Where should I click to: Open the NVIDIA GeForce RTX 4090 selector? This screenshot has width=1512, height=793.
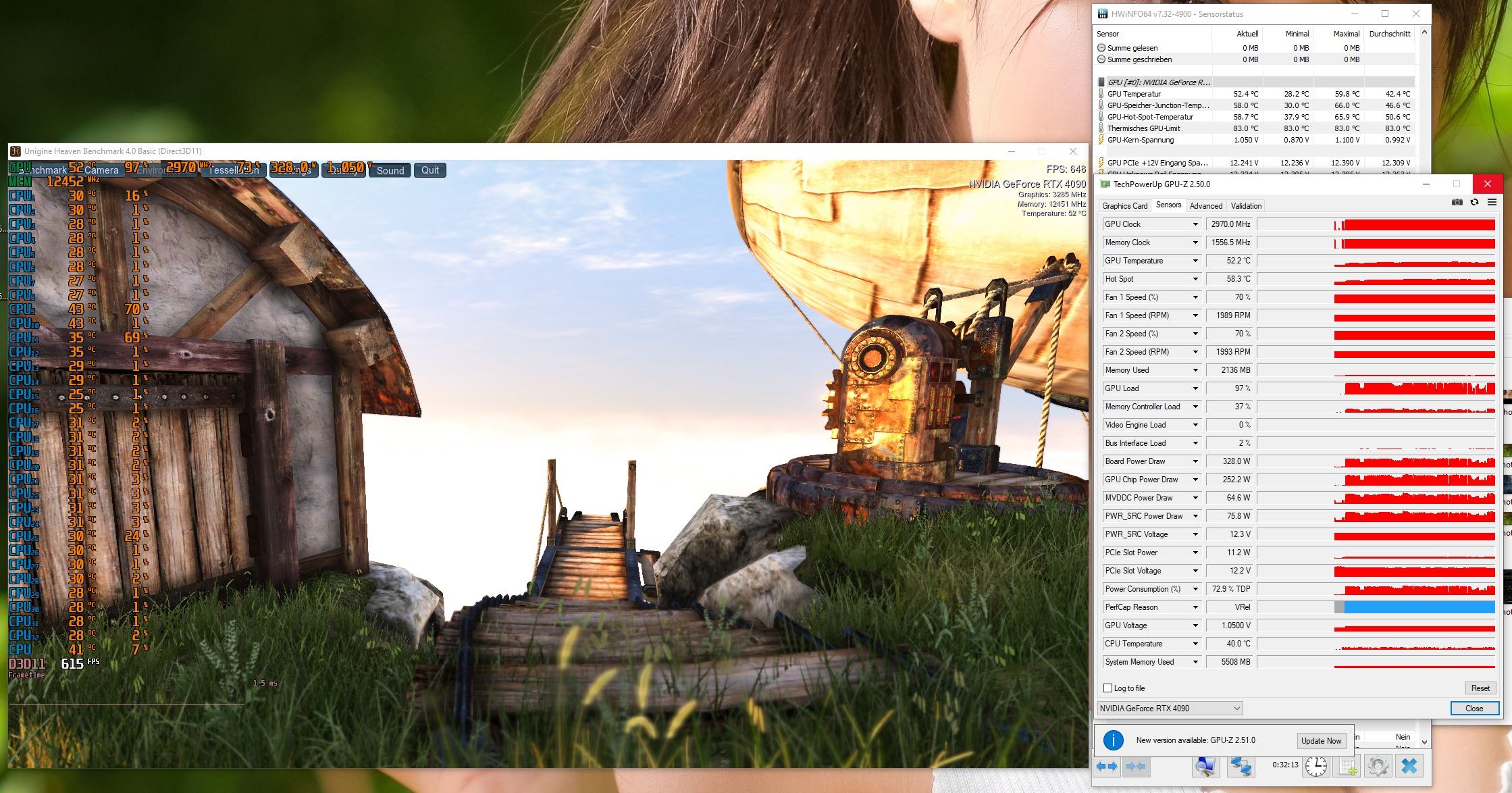[x=1170, y=709]
